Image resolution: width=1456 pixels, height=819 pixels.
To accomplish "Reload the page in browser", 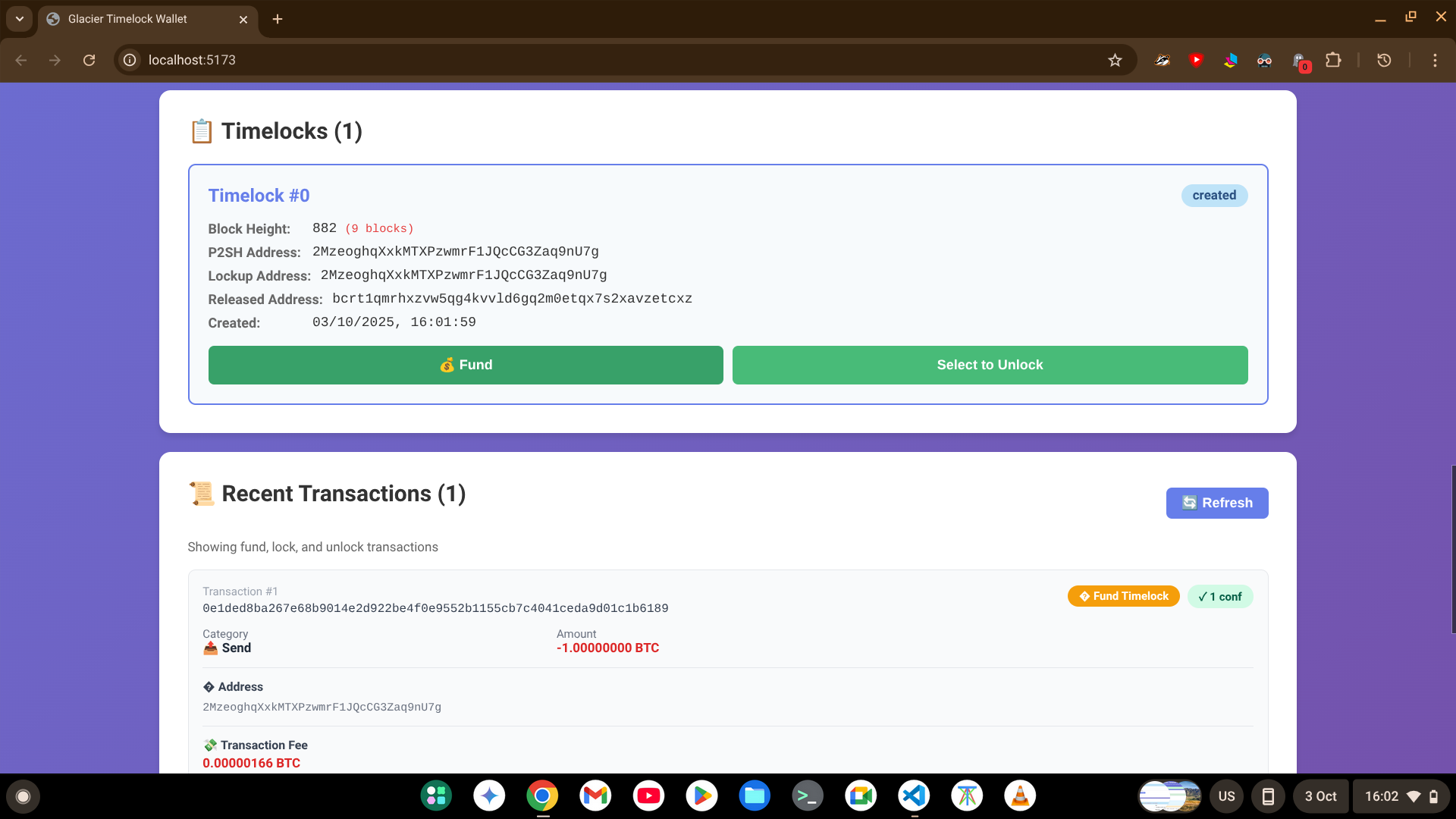I will 89,60.
